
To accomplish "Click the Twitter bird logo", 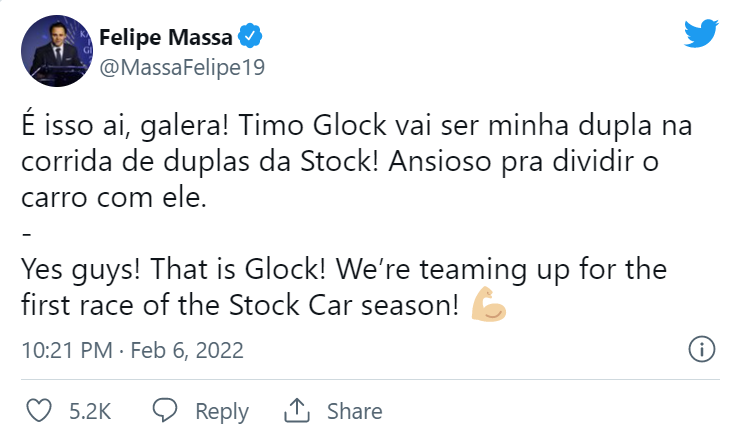I will click(702, 34).
